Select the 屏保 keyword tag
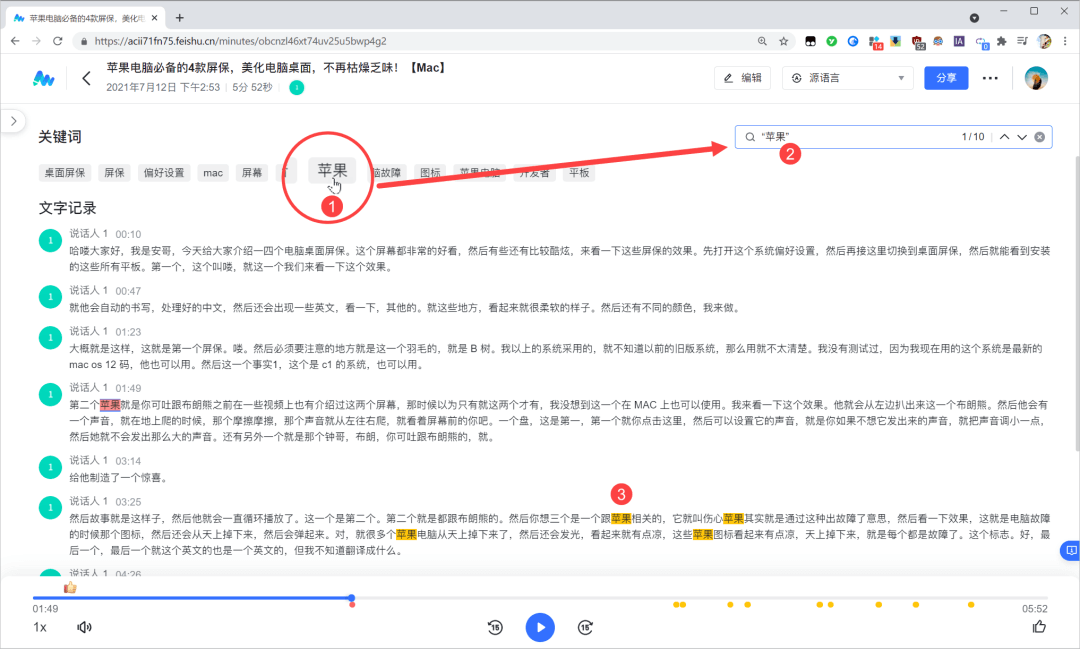1080x649 pixels. coord(114,172)
